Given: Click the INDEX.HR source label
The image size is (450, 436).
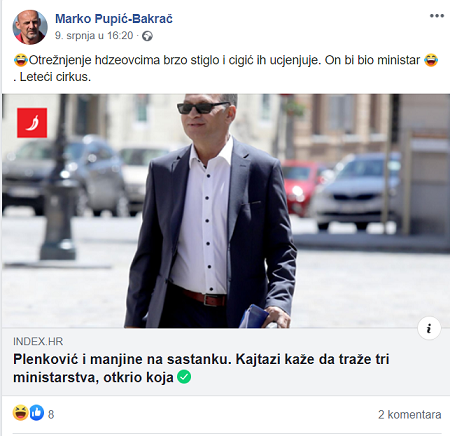Looking at the screenshot, I should pos(38,341).
